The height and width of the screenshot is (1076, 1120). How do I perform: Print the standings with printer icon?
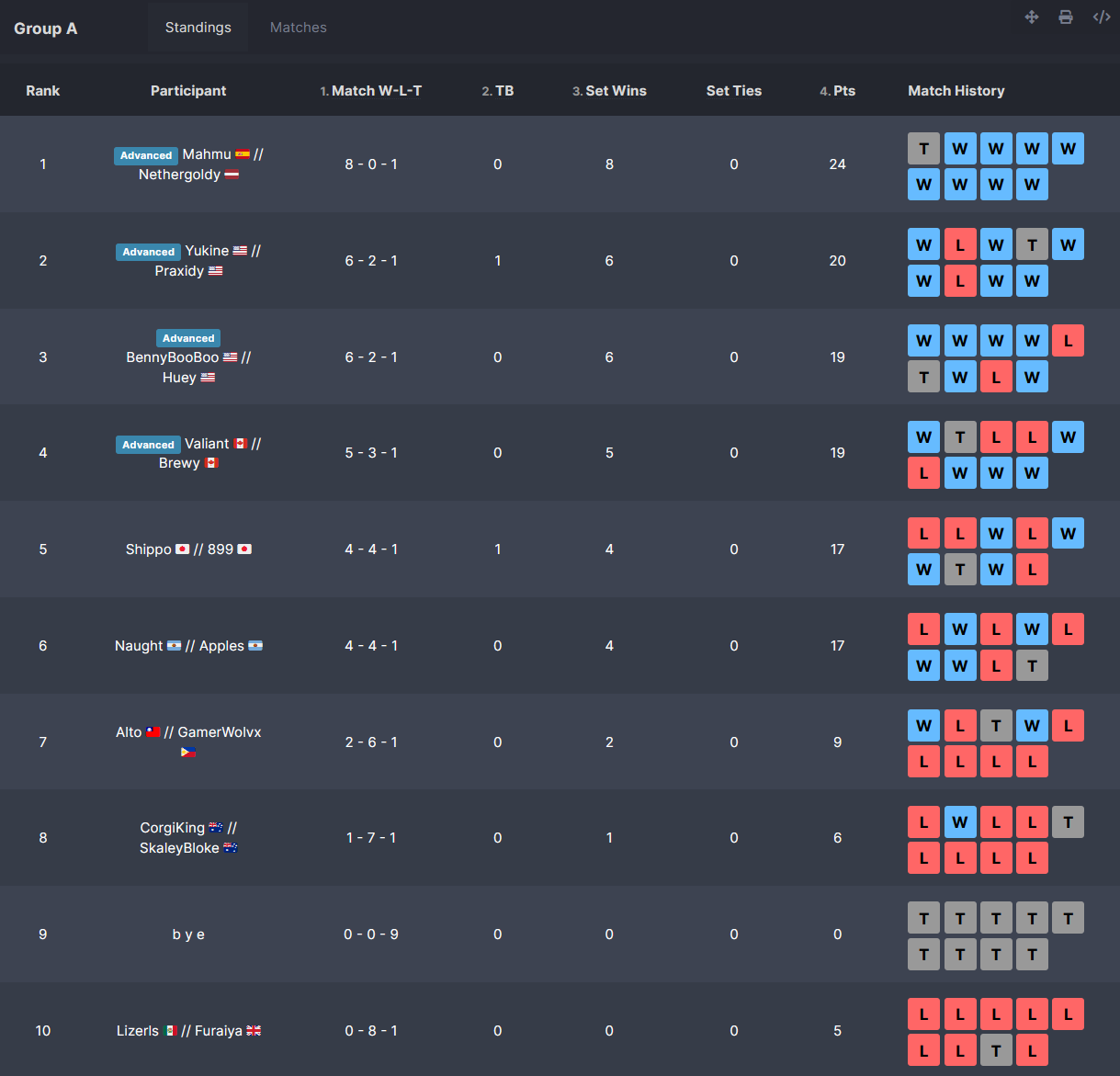click(x=1066, y=17)
